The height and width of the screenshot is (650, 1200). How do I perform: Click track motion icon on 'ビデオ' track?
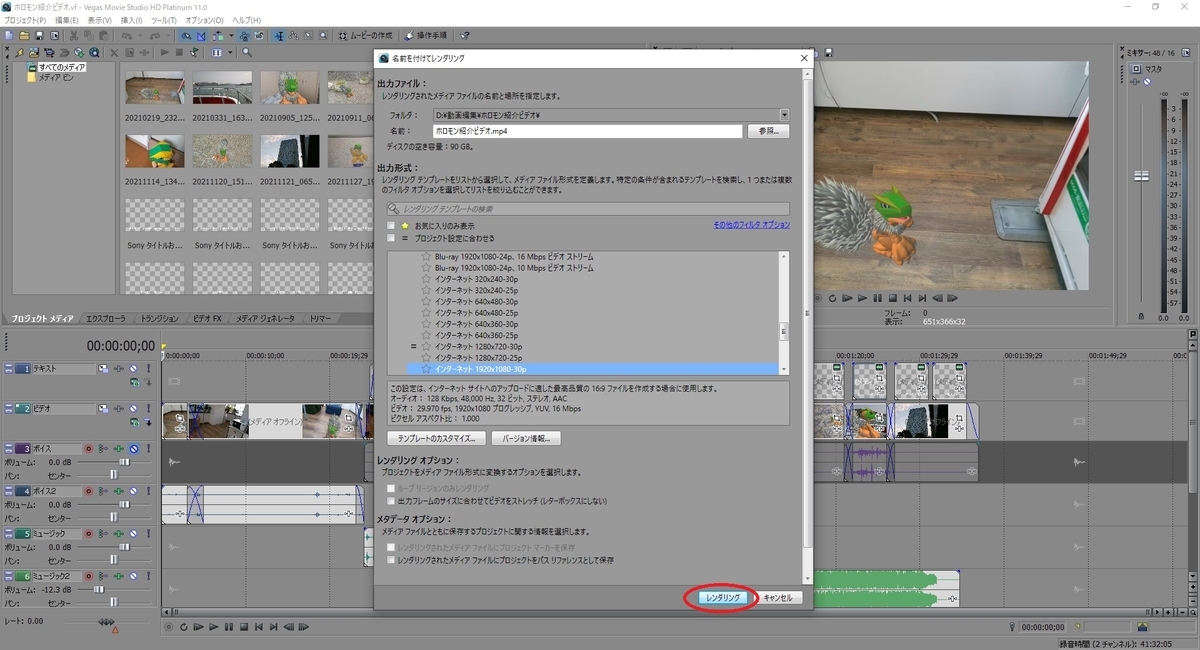(103, 409)
